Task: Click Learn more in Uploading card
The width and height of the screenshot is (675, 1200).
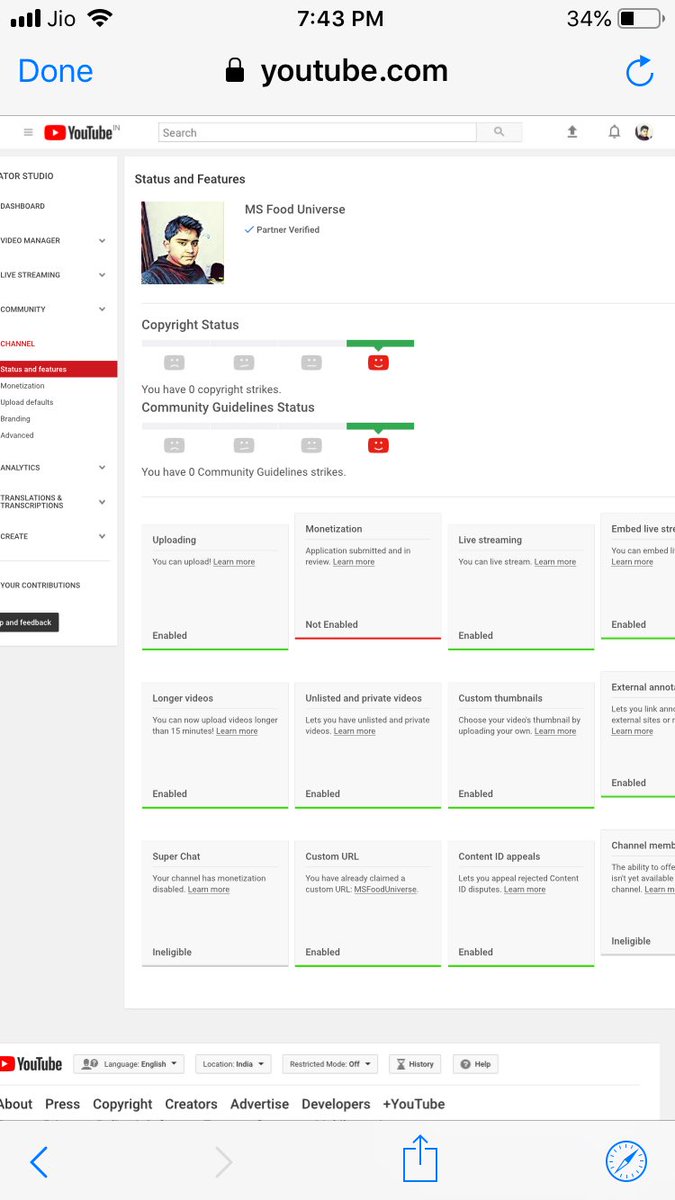Action: pyautogui.click(x=234, y=562)
